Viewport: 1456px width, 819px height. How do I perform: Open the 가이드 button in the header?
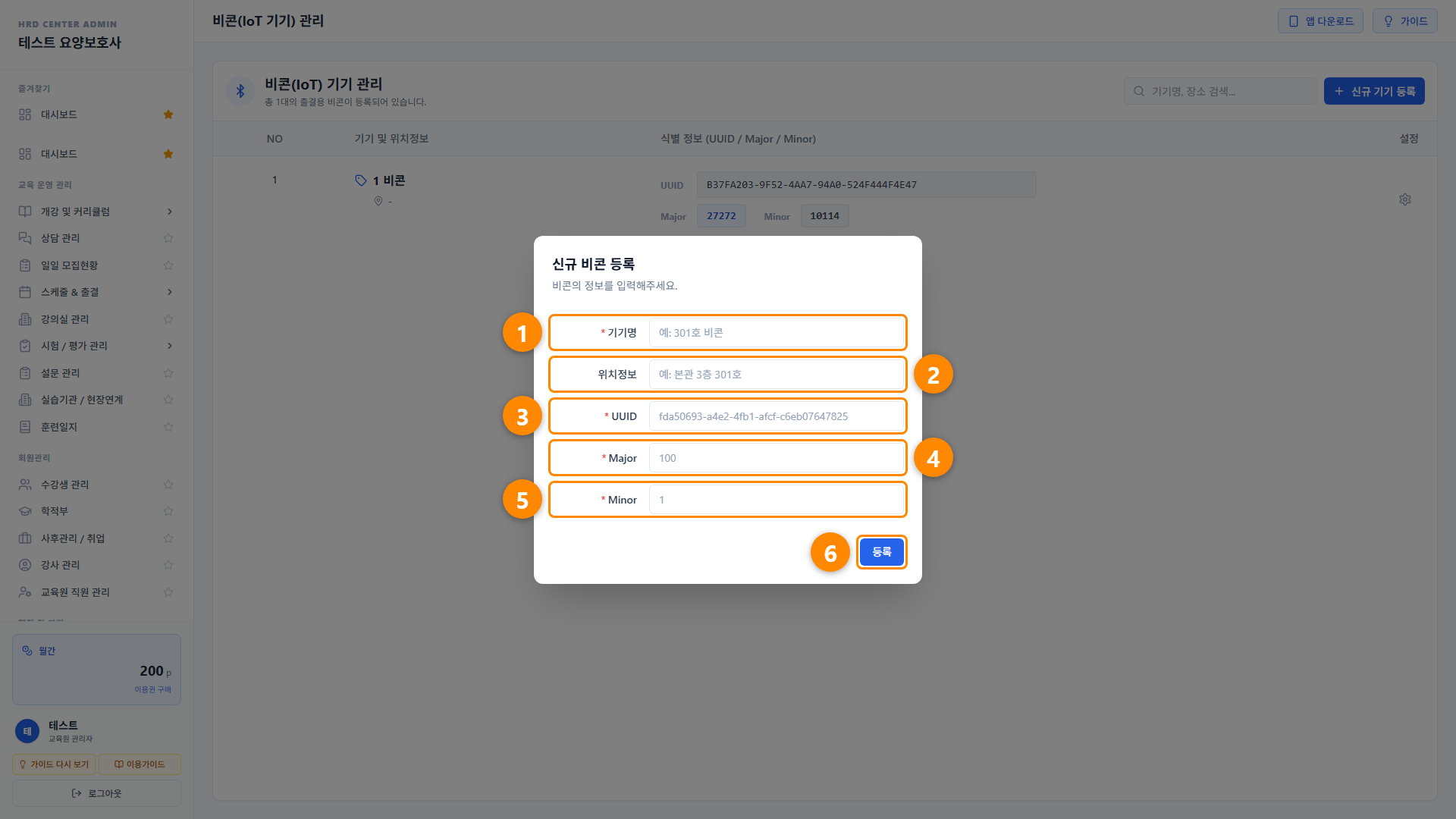pos(1404,21)
